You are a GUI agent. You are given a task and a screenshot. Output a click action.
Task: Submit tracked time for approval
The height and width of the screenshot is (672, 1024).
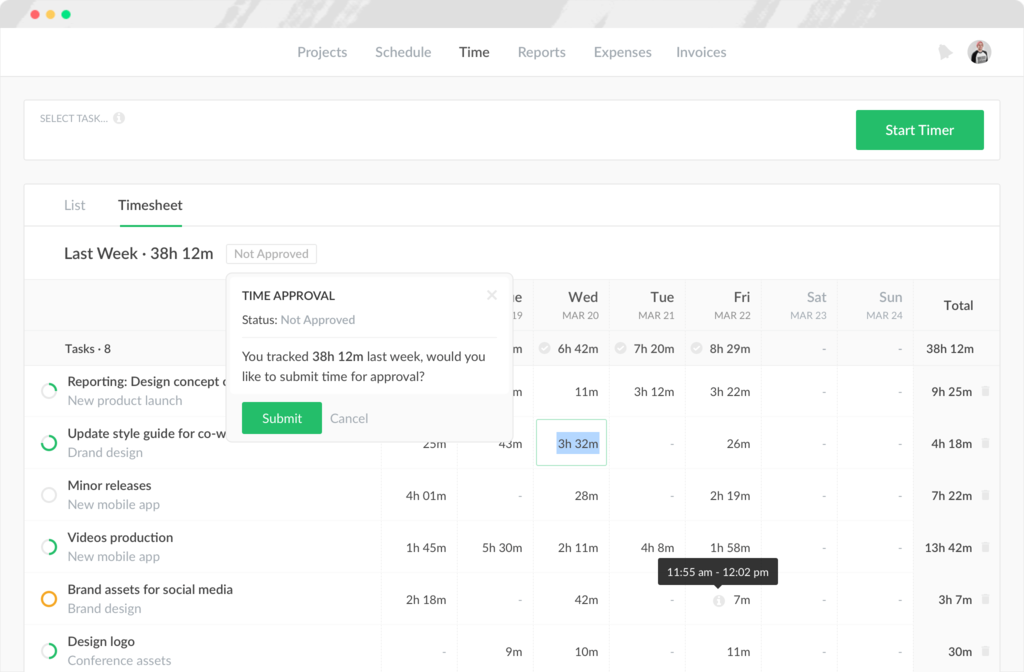(x=281, y=418)
